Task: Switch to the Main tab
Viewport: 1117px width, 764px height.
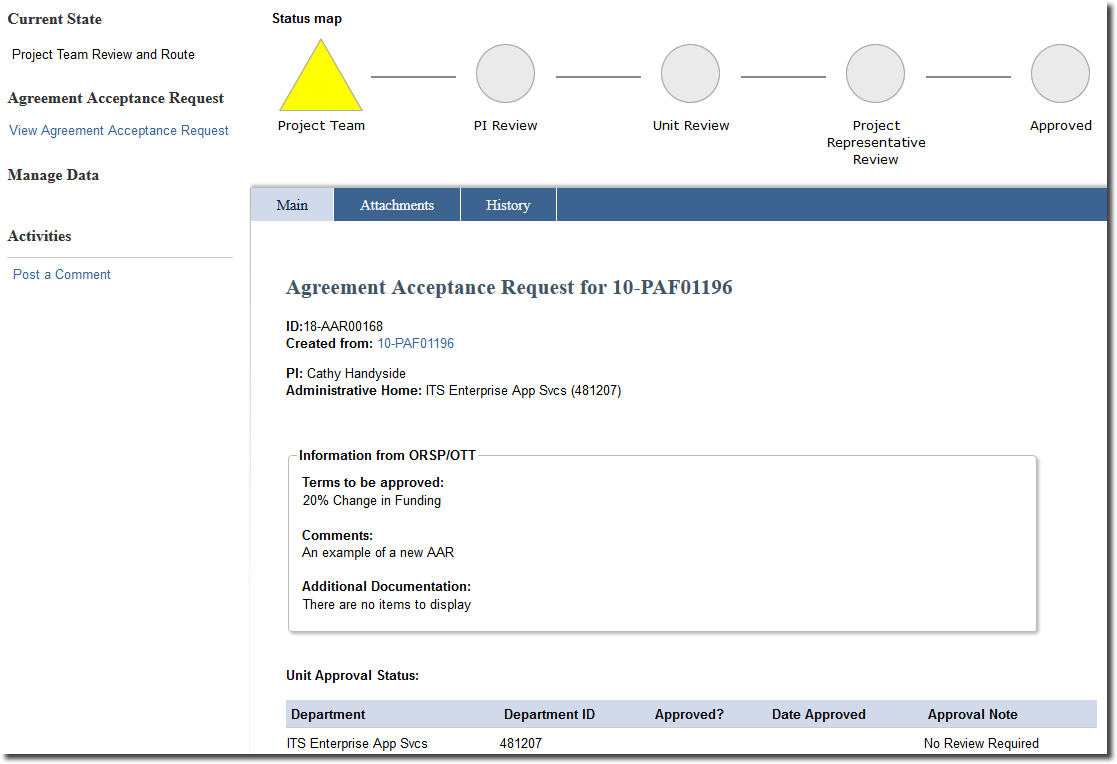Action: (x=292, y=205)
